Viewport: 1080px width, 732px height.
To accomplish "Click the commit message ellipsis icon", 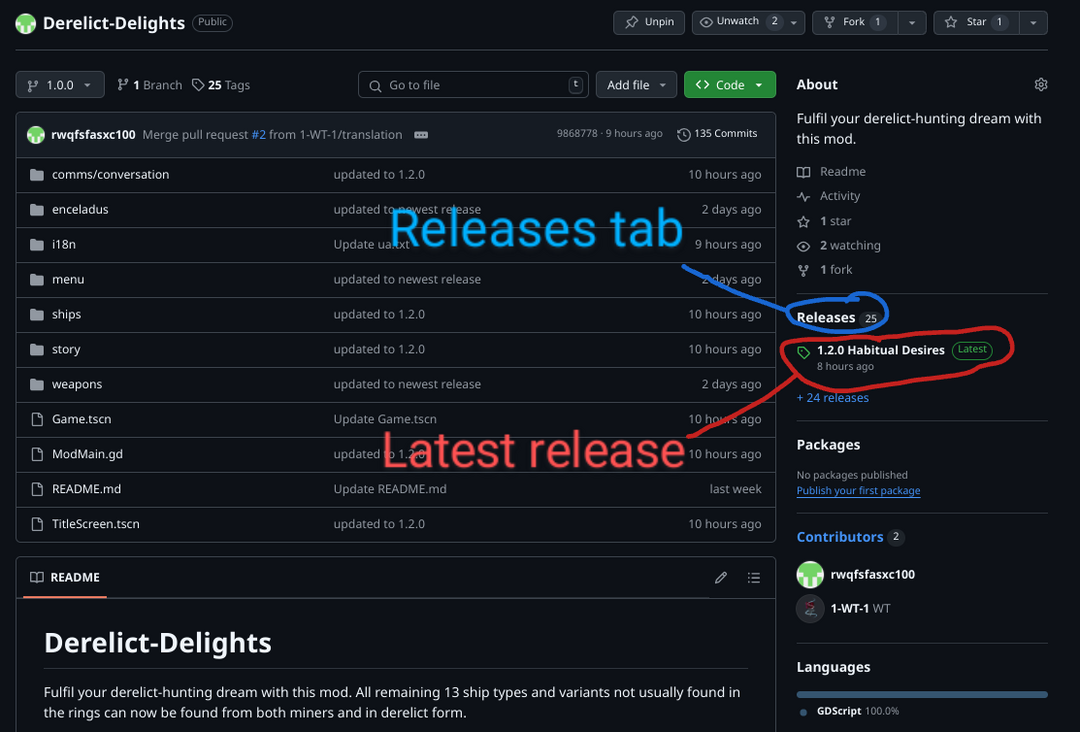I will point(421,135).
